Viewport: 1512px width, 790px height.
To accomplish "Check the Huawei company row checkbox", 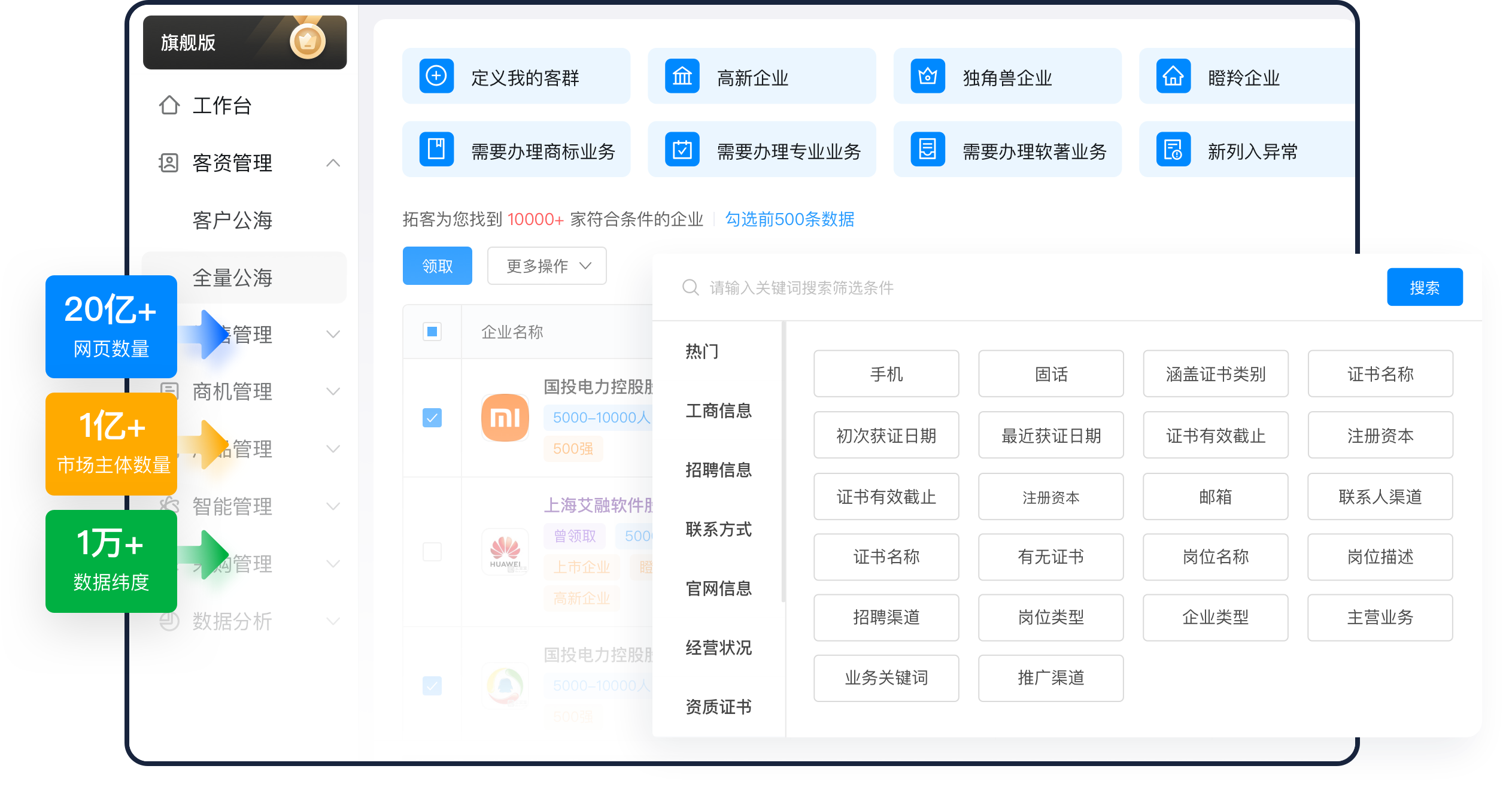I will coord(432,551).
